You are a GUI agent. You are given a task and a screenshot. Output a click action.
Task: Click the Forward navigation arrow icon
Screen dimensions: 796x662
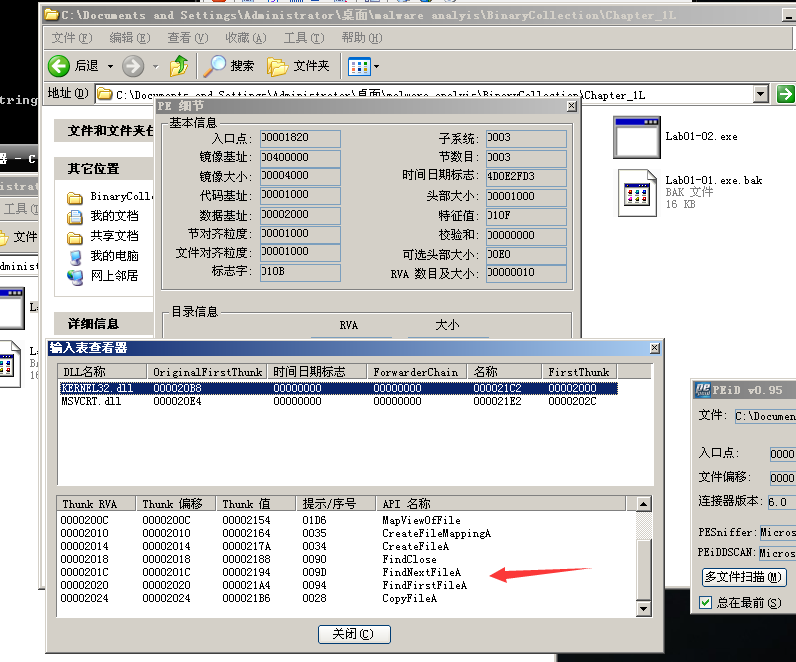pyautogui.click(x=132, y=66)
